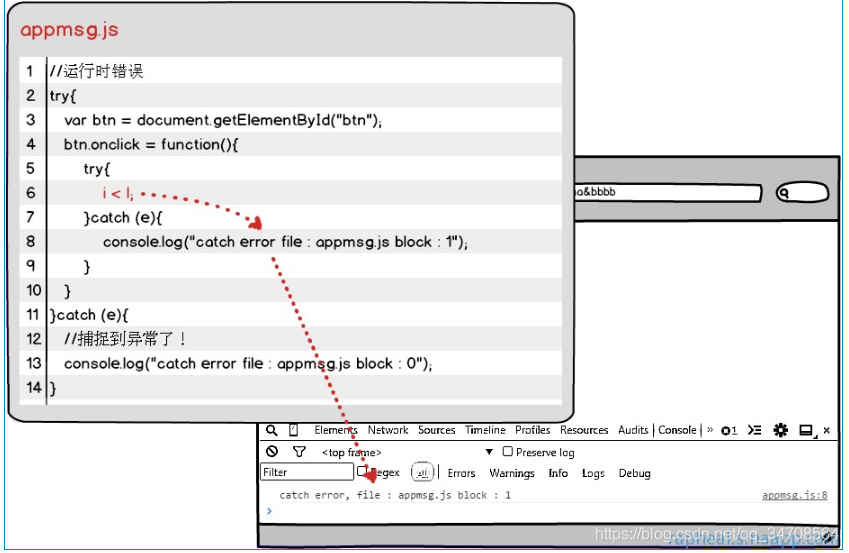This screenshot has height=553, width=849.
Task: Open the top frame dropdown
Action: pos(407,452)
